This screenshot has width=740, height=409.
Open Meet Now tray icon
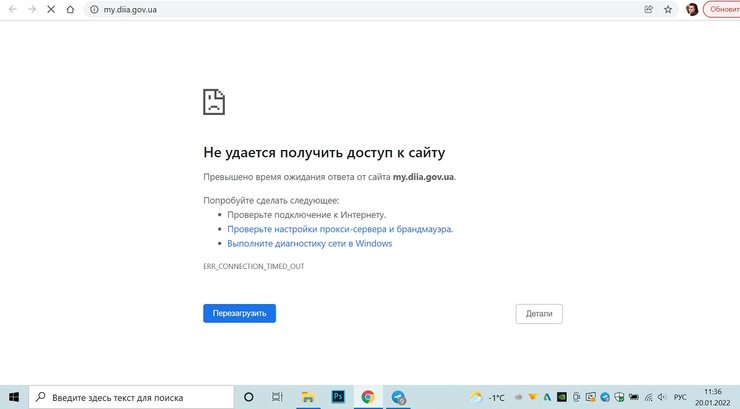click(576, 397)
